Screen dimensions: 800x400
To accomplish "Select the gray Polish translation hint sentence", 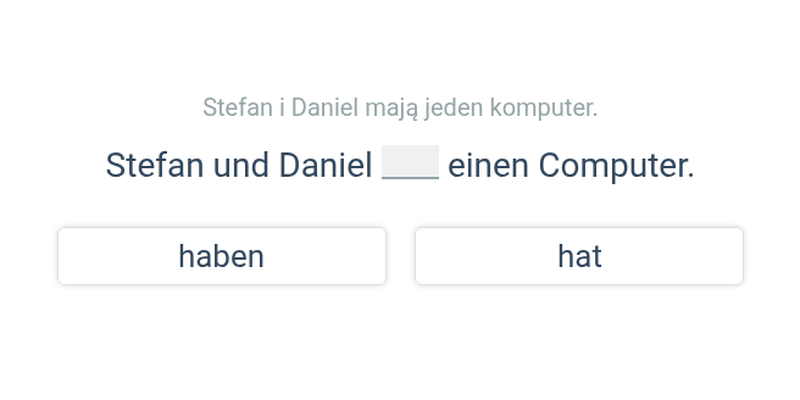I will coord(400,108).
